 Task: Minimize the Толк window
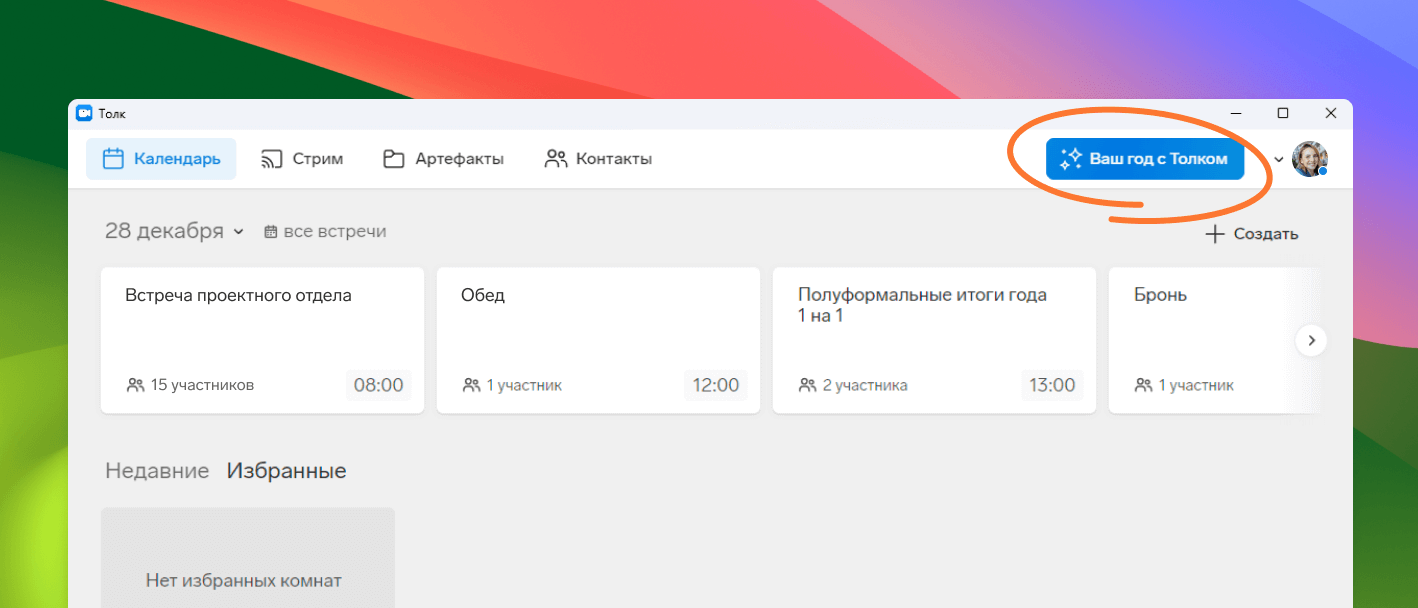[x=1235, y=113]
